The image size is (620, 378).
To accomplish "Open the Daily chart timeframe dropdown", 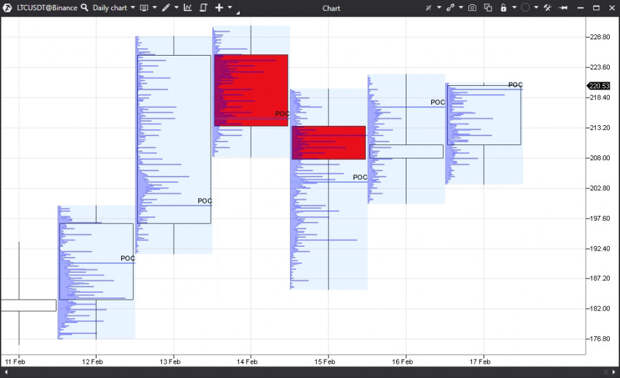I will click(114, 8).
